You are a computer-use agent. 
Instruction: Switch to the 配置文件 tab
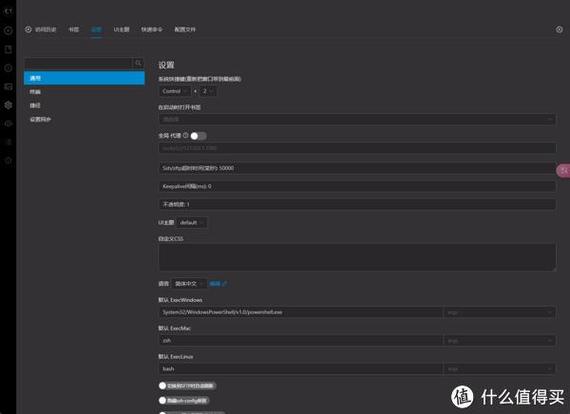point(185,29)
